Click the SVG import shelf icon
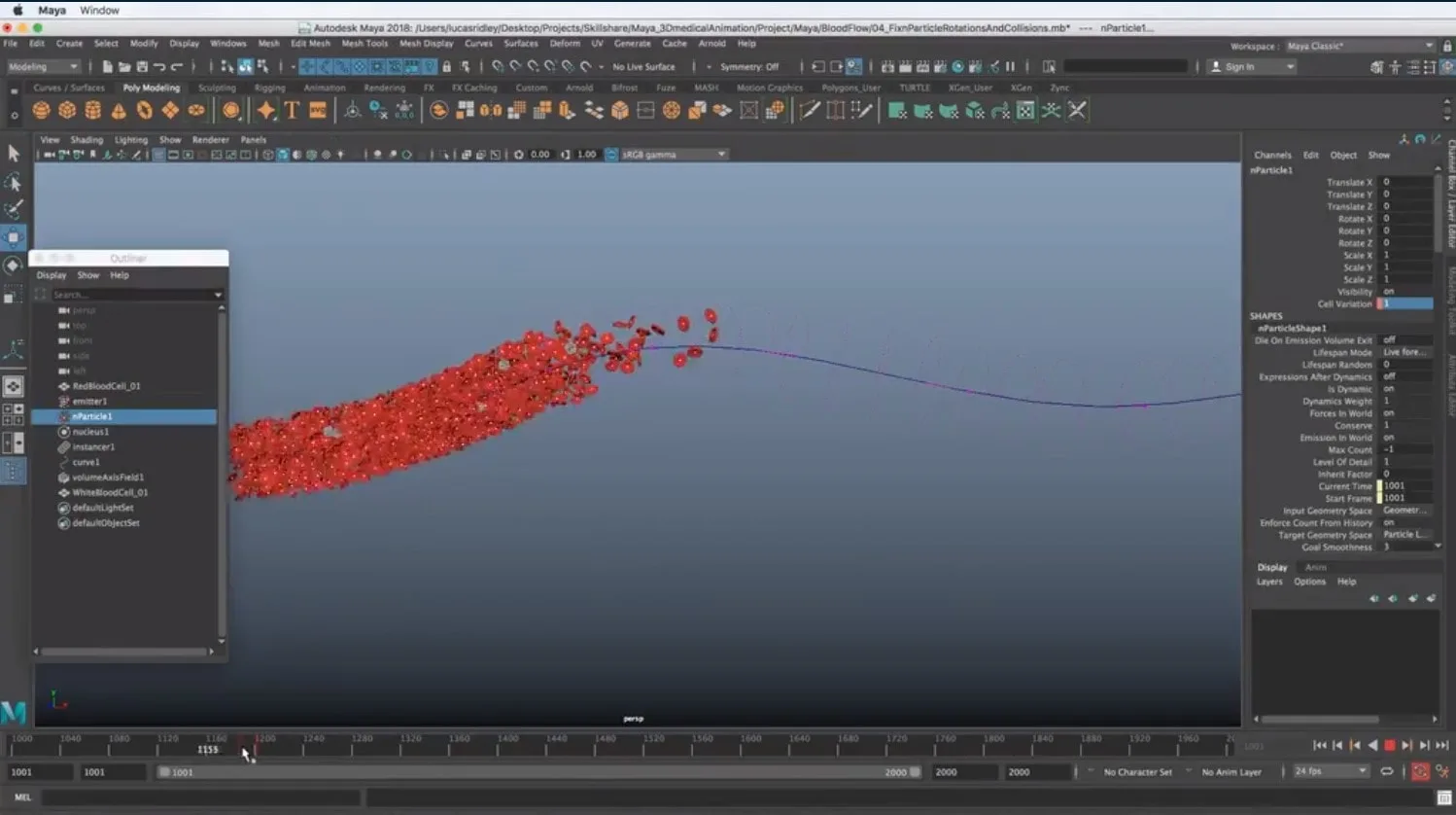Viewport: 1456px width, 815px height. [318, 110]
